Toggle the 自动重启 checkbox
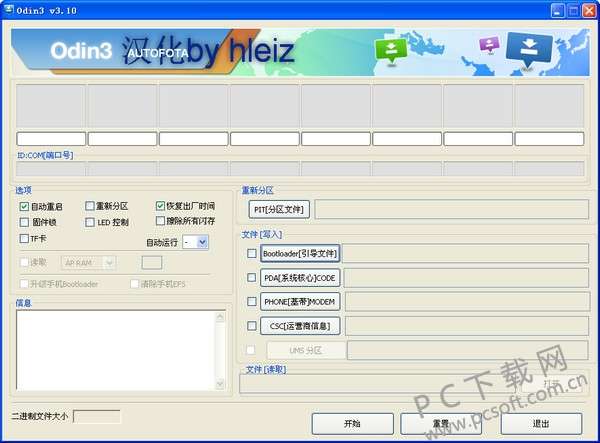 click(24, 207)
